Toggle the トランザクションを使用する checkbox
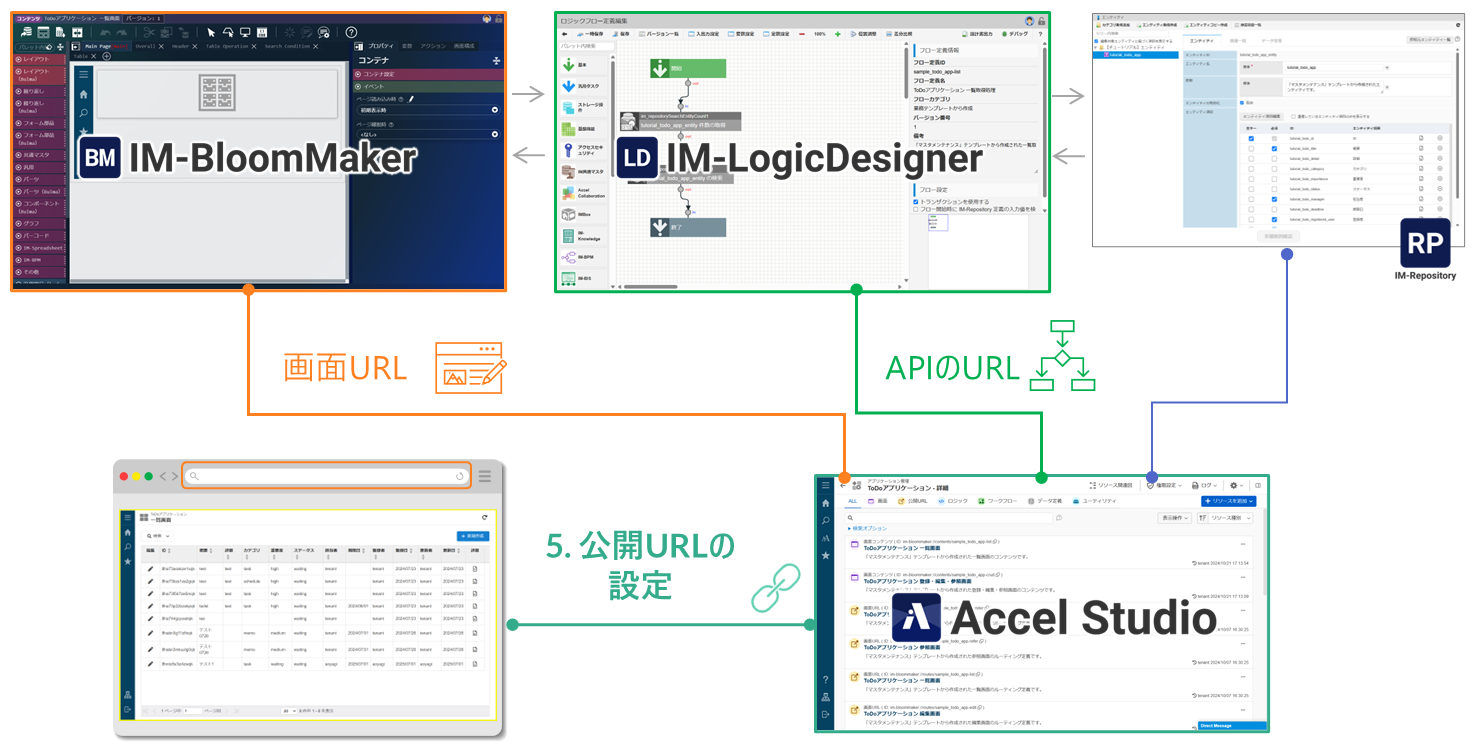The height and width of the screenshot is (748, 1484). pyautogui.click(x=916, y=201)
